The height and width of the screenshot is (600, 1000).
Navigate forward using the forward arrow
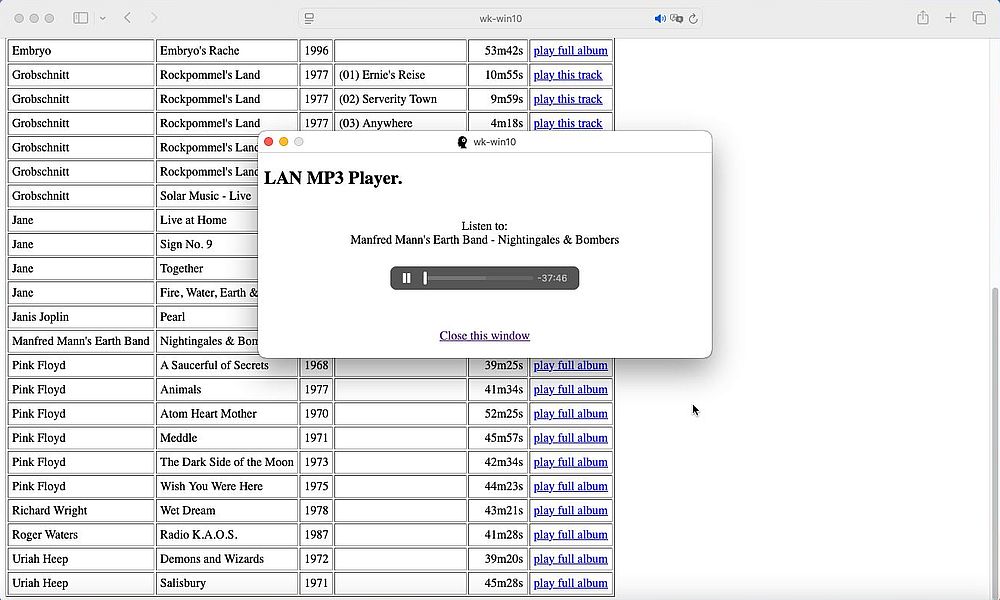(153, 17)
